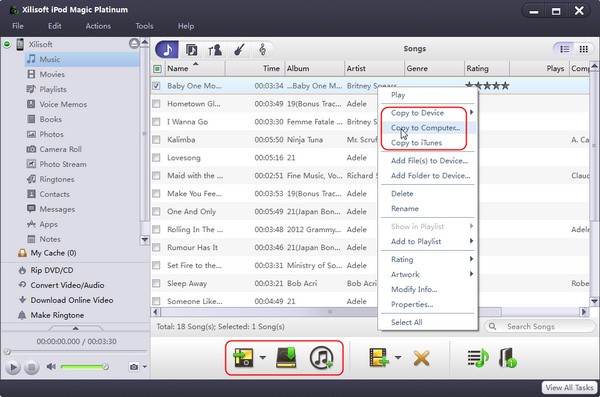Open the File menu

point(18,26)
